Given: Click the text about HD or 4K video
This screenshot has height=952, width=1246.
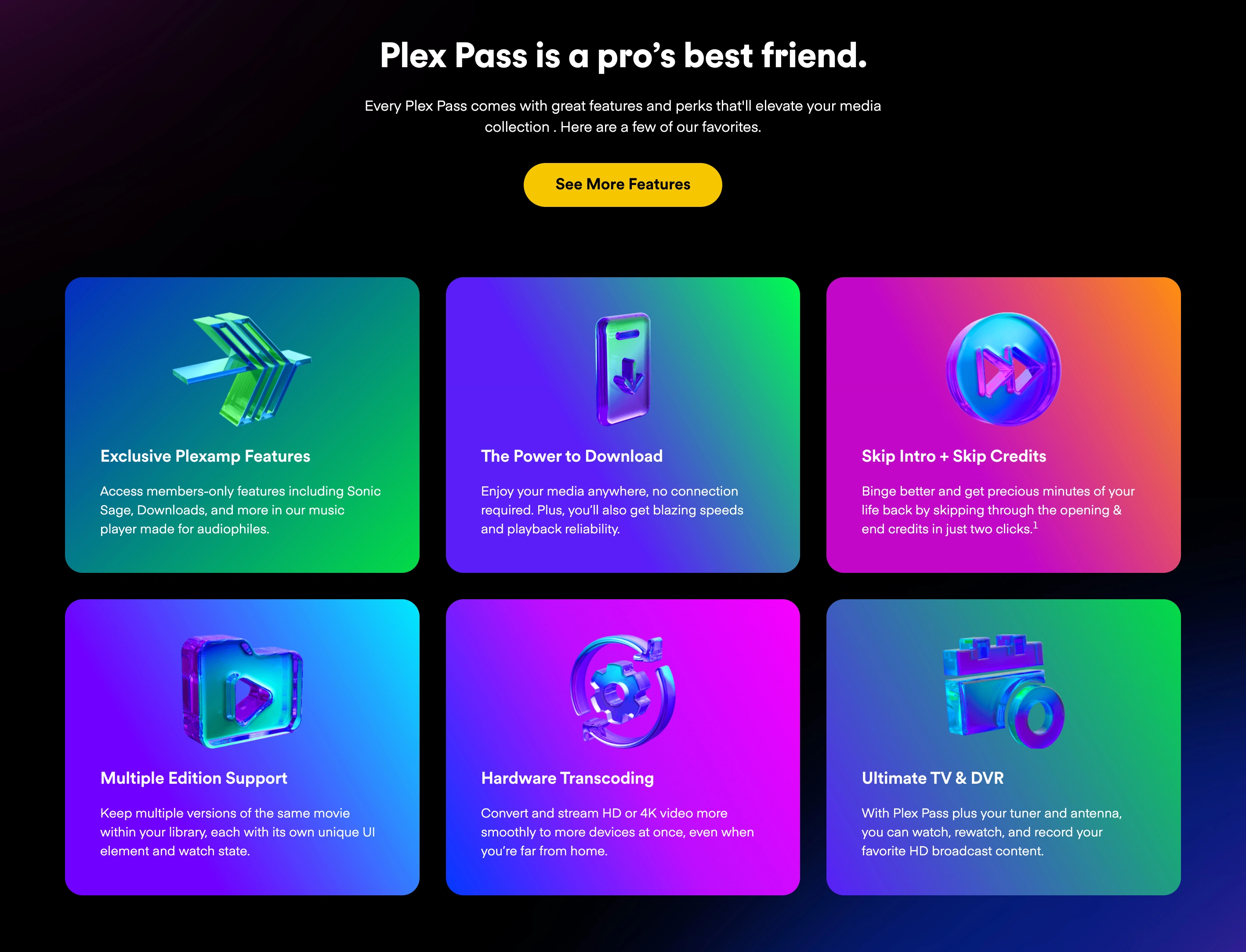Looking at the screenshot, I should coord(617,832).
